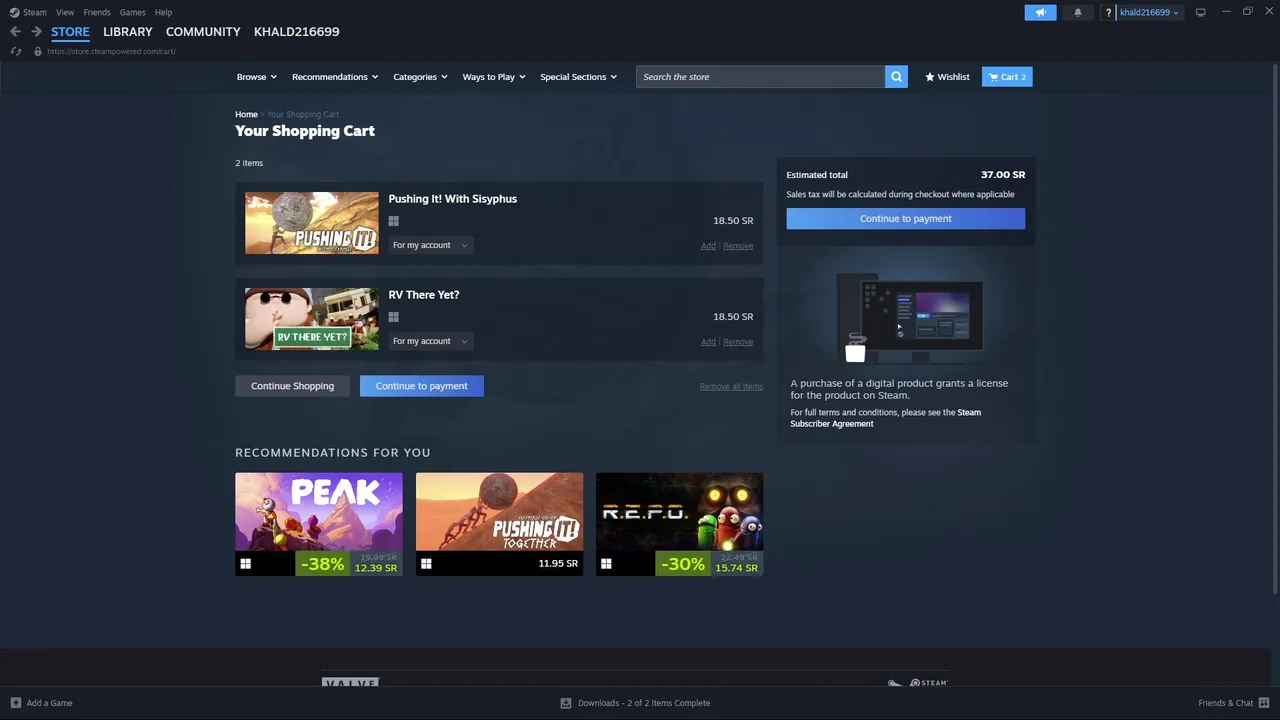Click the back navigation arrow
Viewport: 1280px width, 720px height.
pyautogui.click(x=15, y=32)
